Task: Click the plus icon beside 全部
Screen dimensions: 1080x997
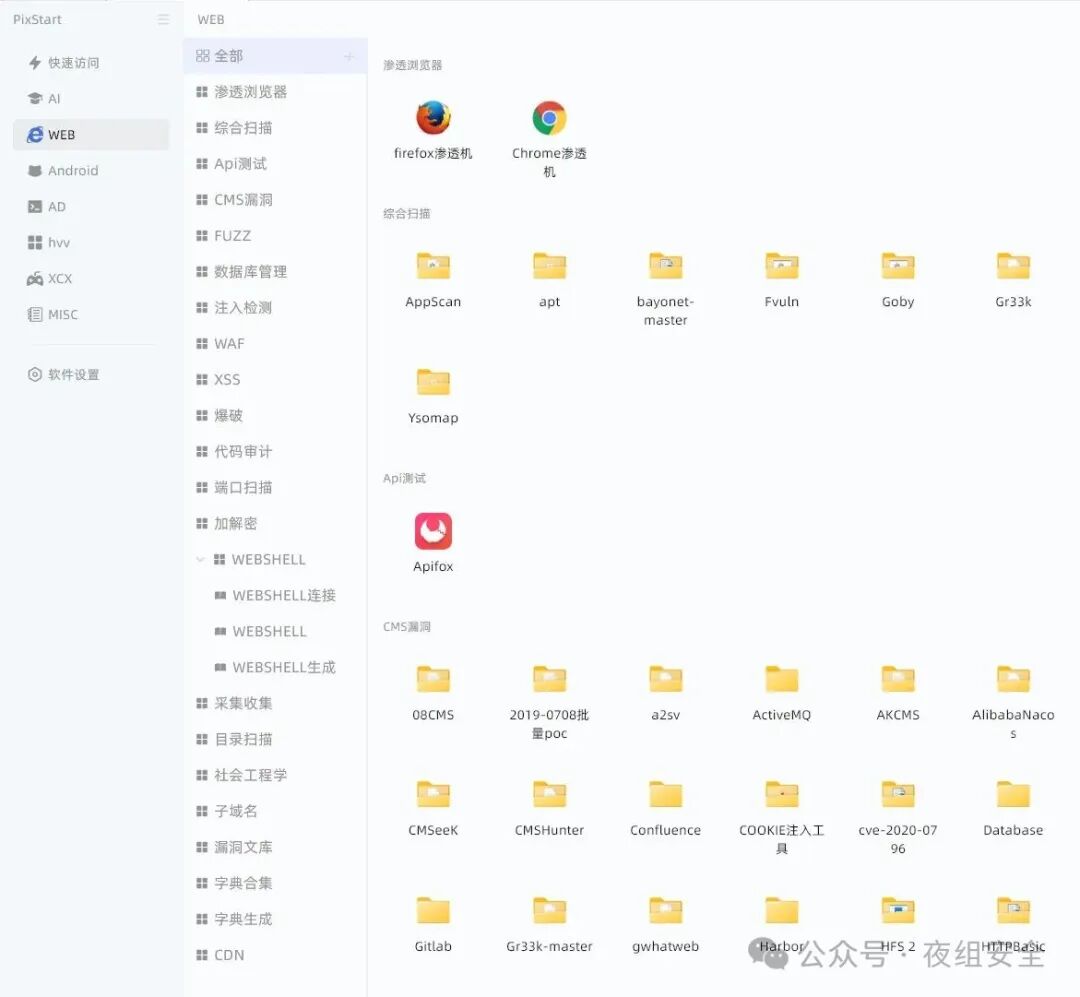Action: pos(349,56)
